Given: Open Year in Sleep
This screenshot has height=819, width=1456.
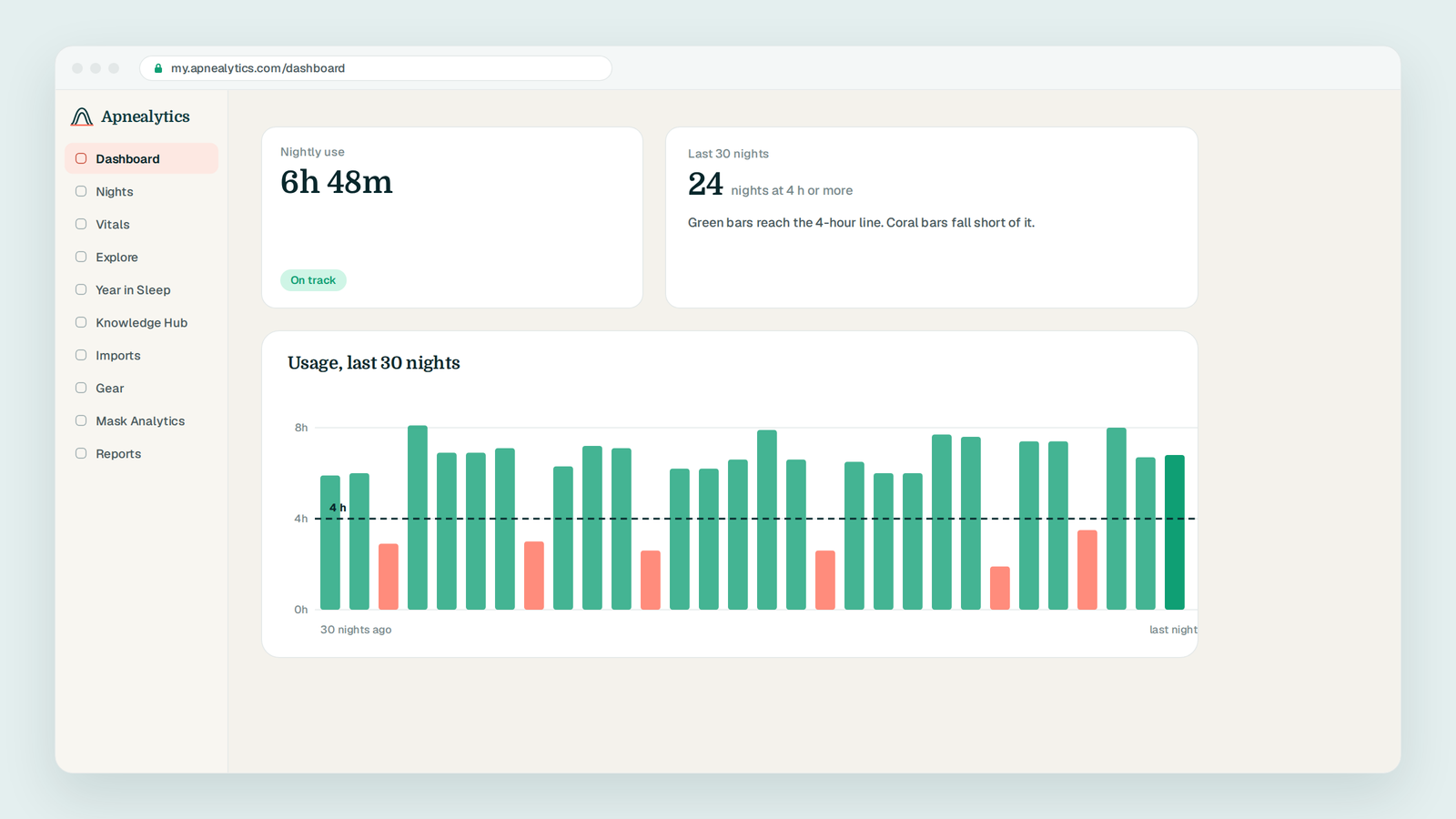Looking at the screenshot, I should [x=141, y=289].
